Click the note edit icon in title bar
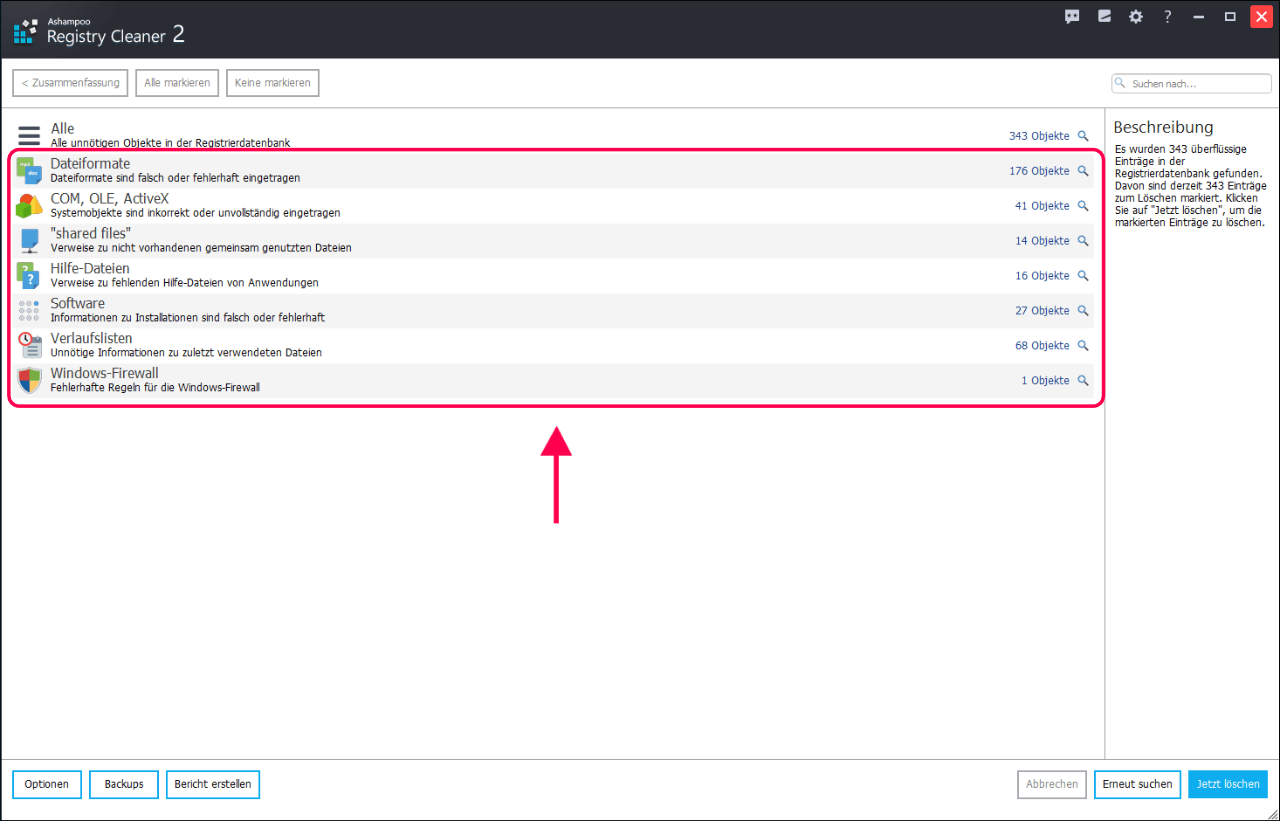Screen dimensions: 1280x821 point(1104,16)
